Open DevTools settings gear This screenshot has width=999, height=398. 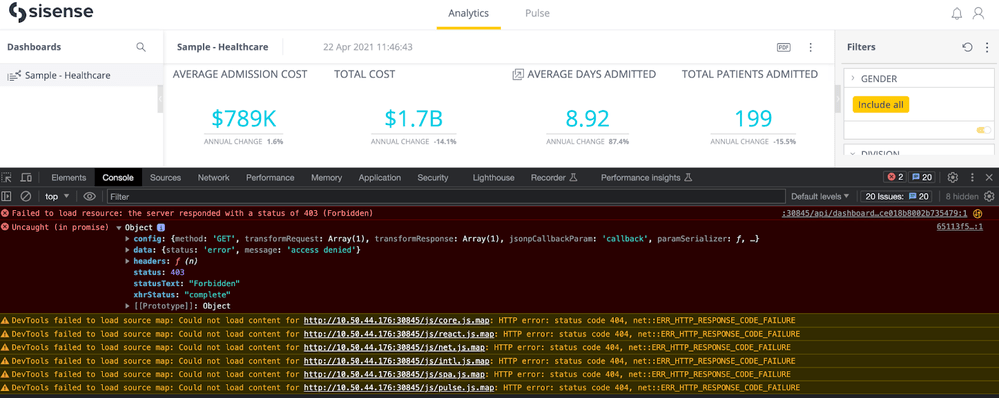point(953,178)
